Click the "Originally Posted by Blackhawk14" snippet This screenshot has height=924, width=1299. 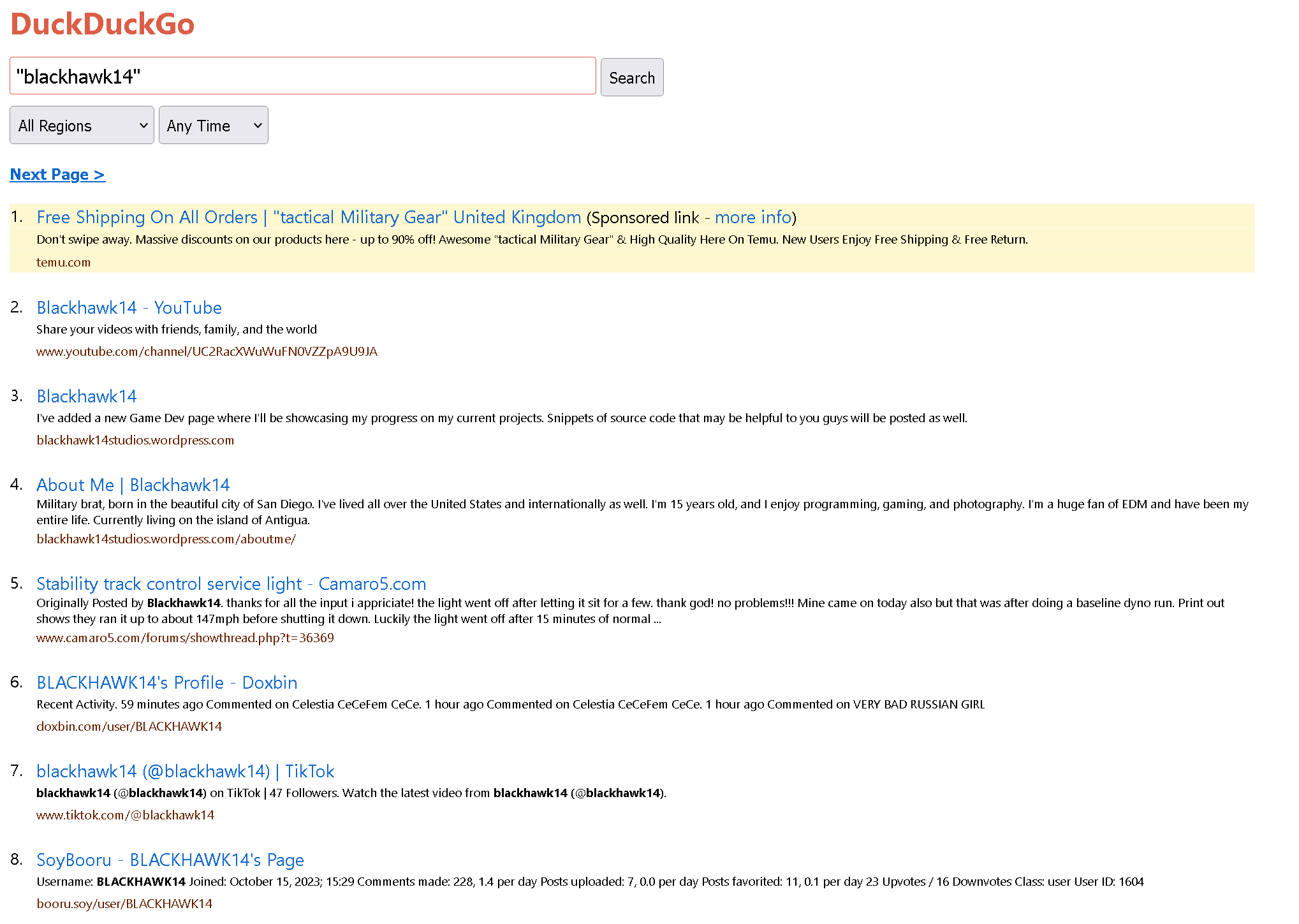(x=630, y=611)
